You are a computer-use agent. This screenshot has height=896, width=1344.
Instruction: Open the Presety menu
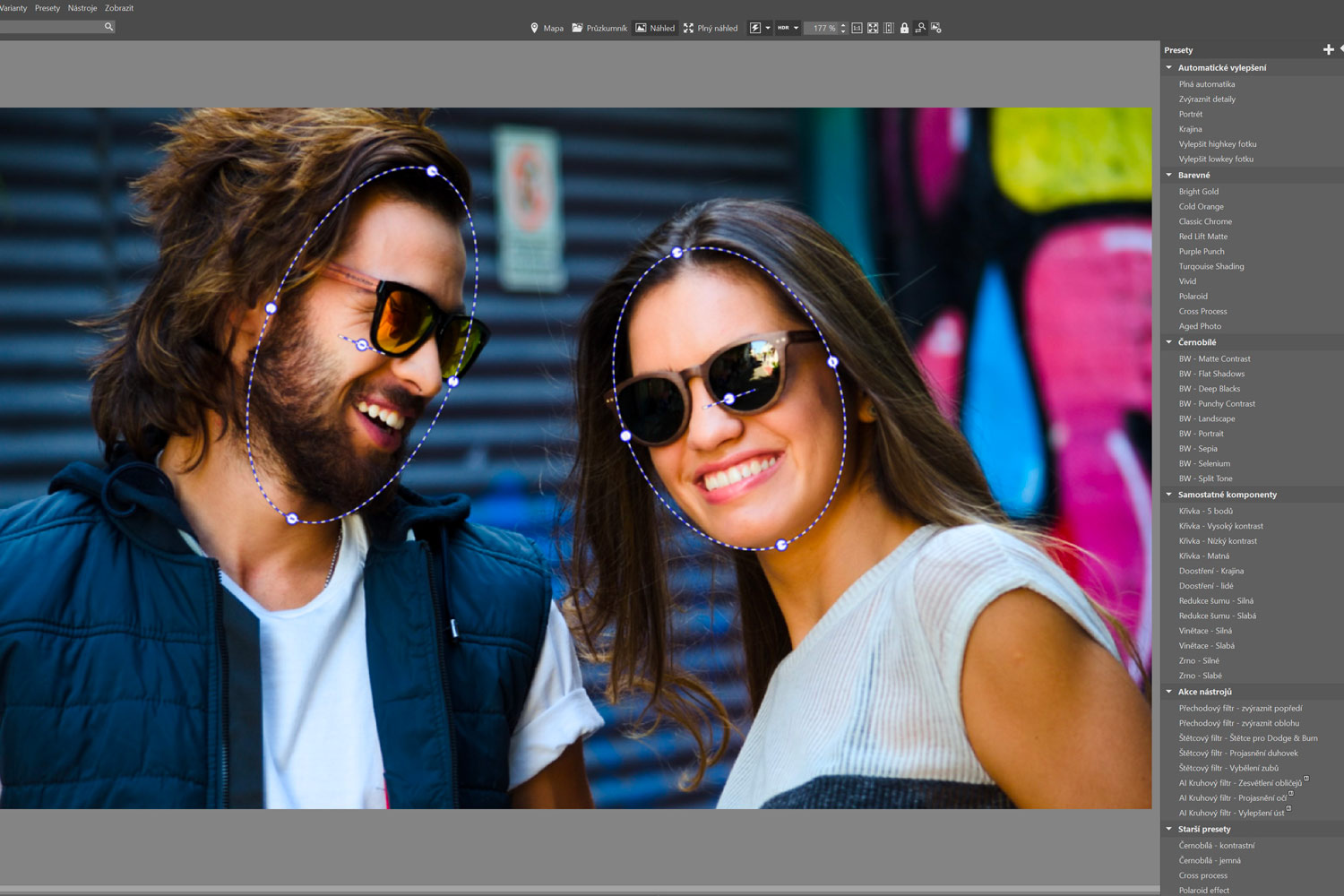point(47,8)
